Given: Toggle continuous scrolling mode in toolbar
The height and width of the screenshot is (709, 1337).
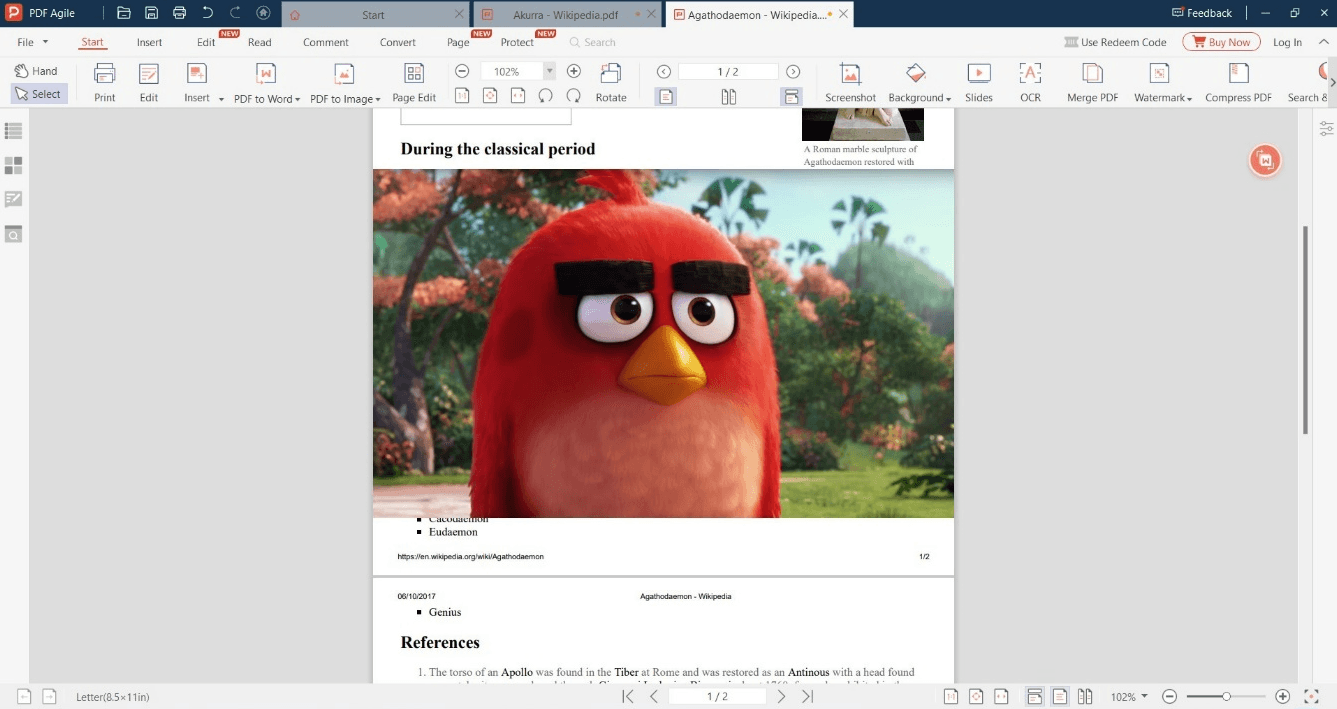Looking at the screenshot, I should point(791,96).
